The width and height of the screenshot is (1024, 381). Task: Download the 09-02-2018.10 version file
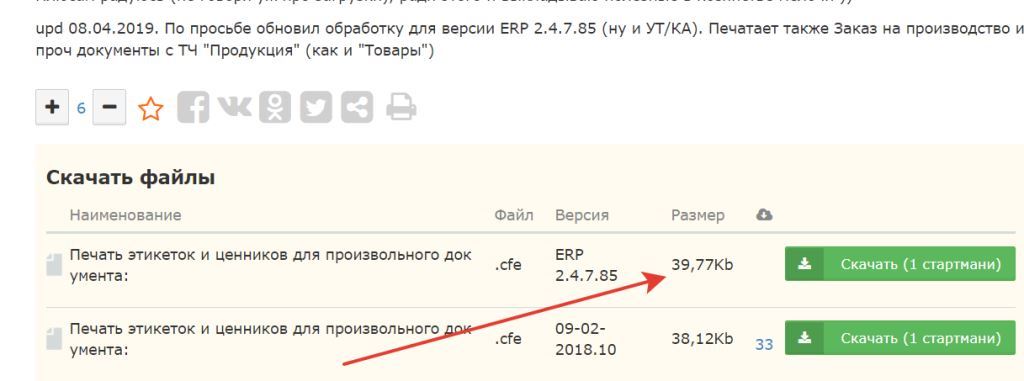pyautogui.click(x=900, y=339)
